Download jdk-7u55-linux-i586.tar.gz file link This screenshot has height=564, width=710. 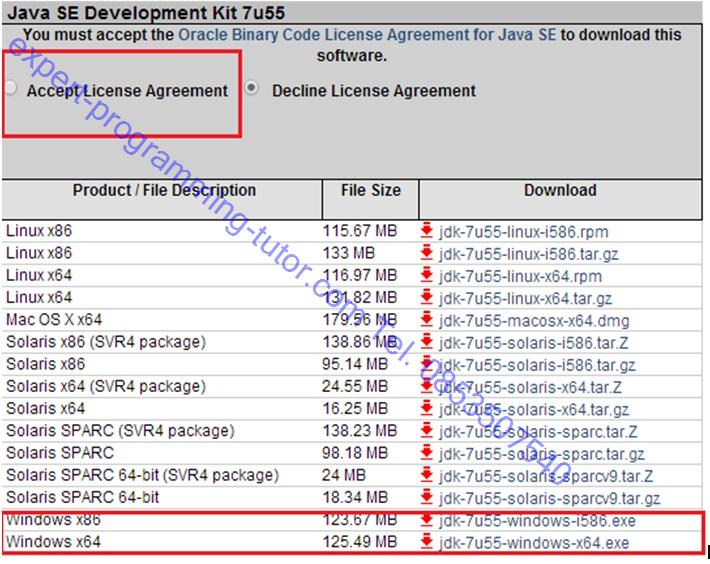tap(528, 254)
